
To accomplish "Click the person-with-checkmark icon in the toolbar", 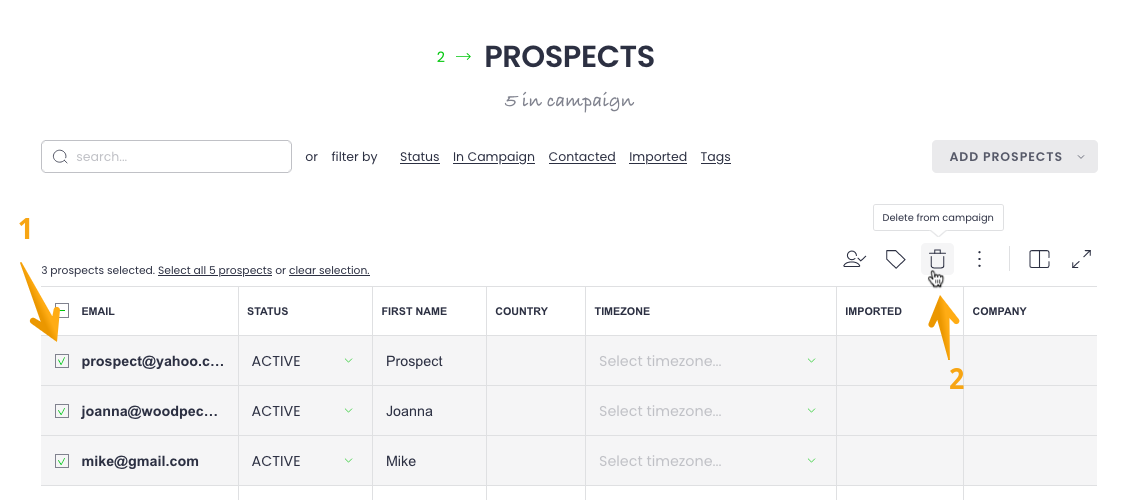I will tap(854, 259).
